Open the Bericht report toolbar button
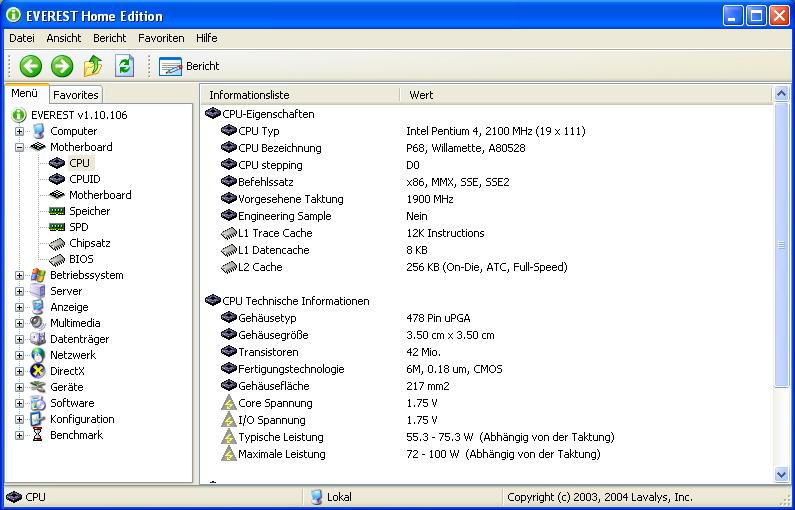Viewport: 795px width, 510px height. pos(189,66)
